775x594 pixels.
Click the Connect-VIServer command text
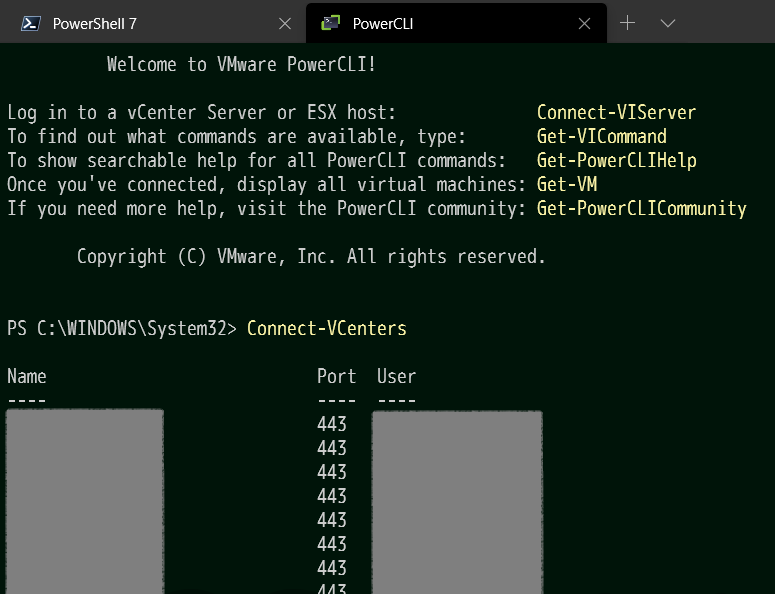(x=616, y=113)
